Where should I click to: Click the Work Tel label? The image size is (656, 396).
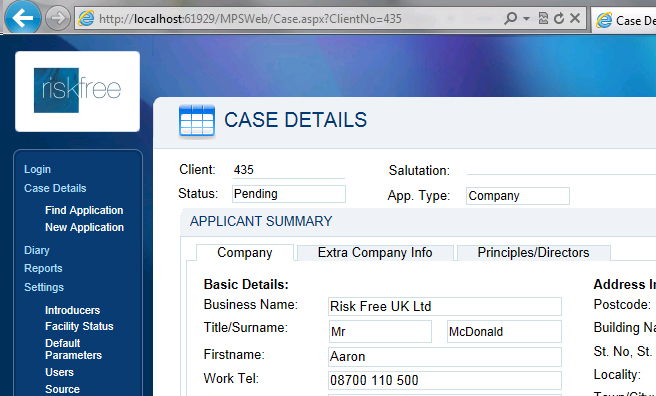[231, 378]
